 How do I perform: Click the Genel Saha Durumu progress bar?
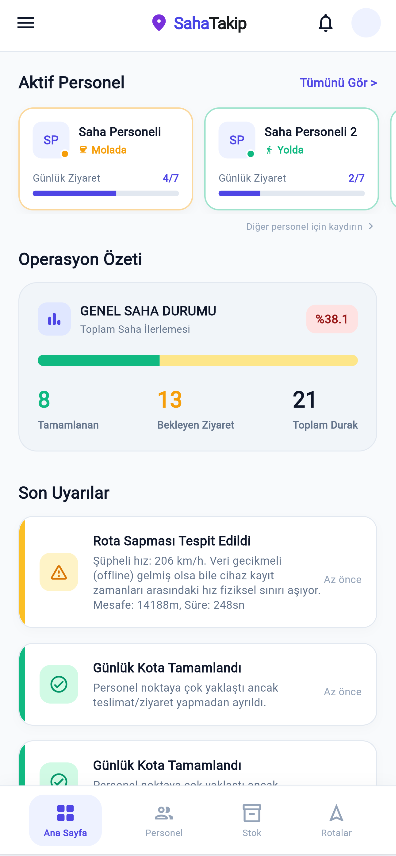tap(198, 360)
